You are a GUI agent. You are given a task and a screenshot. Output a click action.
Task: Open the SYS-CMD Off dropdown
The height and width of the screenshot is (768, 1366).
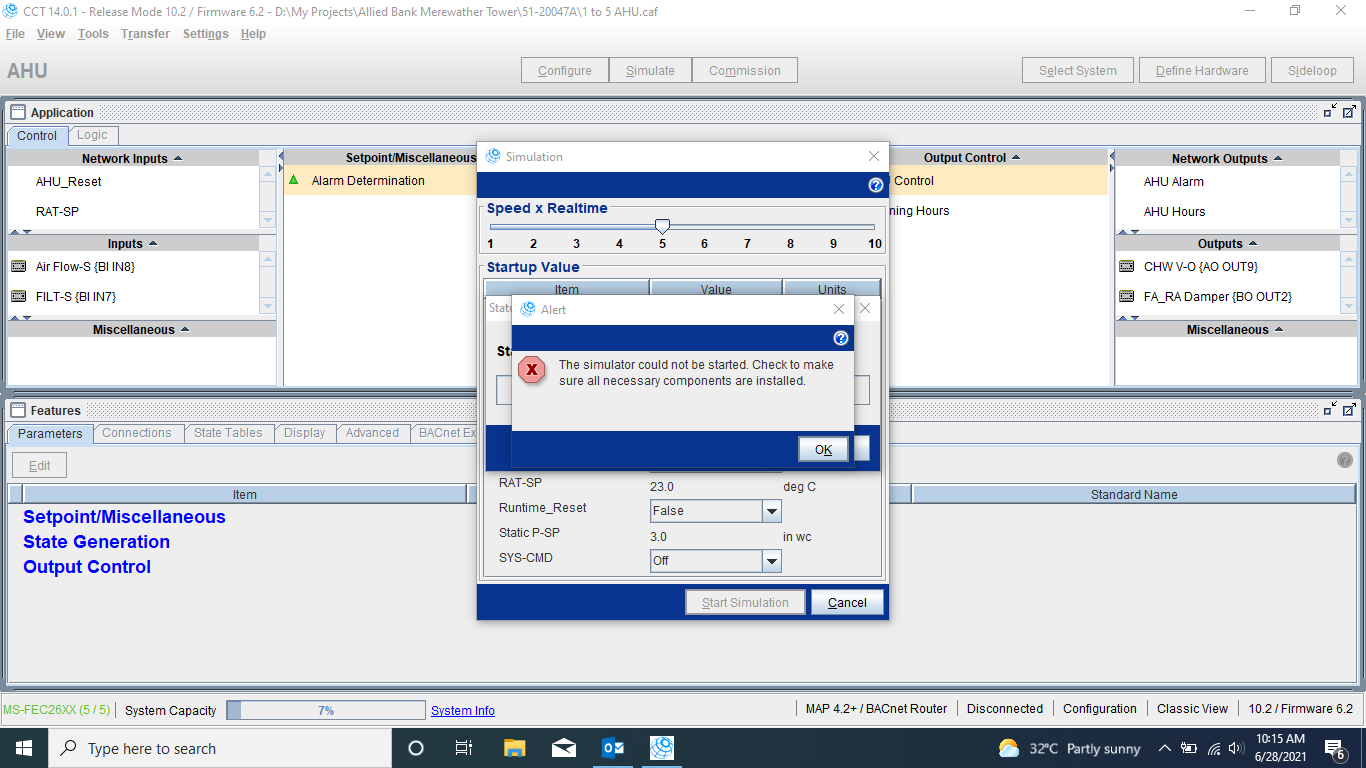point(771,561)
